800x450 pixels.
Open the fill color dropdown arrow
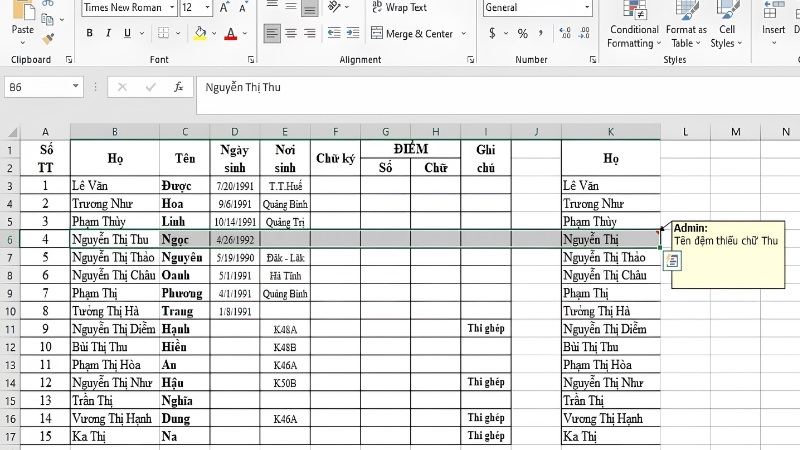pos(214,34)
